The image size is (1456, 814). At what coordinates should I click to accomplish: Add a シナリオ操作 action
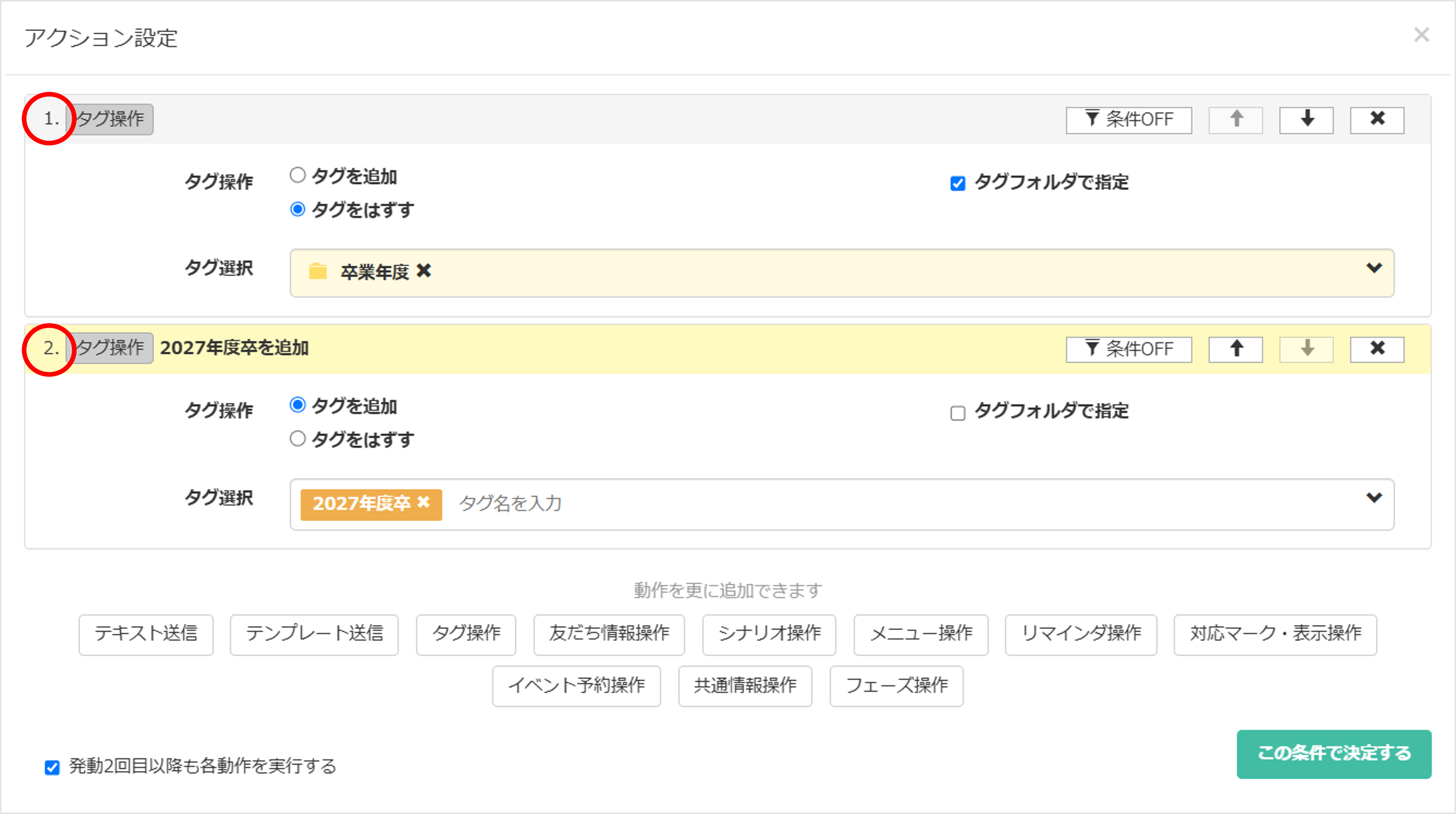coord(769,635)
